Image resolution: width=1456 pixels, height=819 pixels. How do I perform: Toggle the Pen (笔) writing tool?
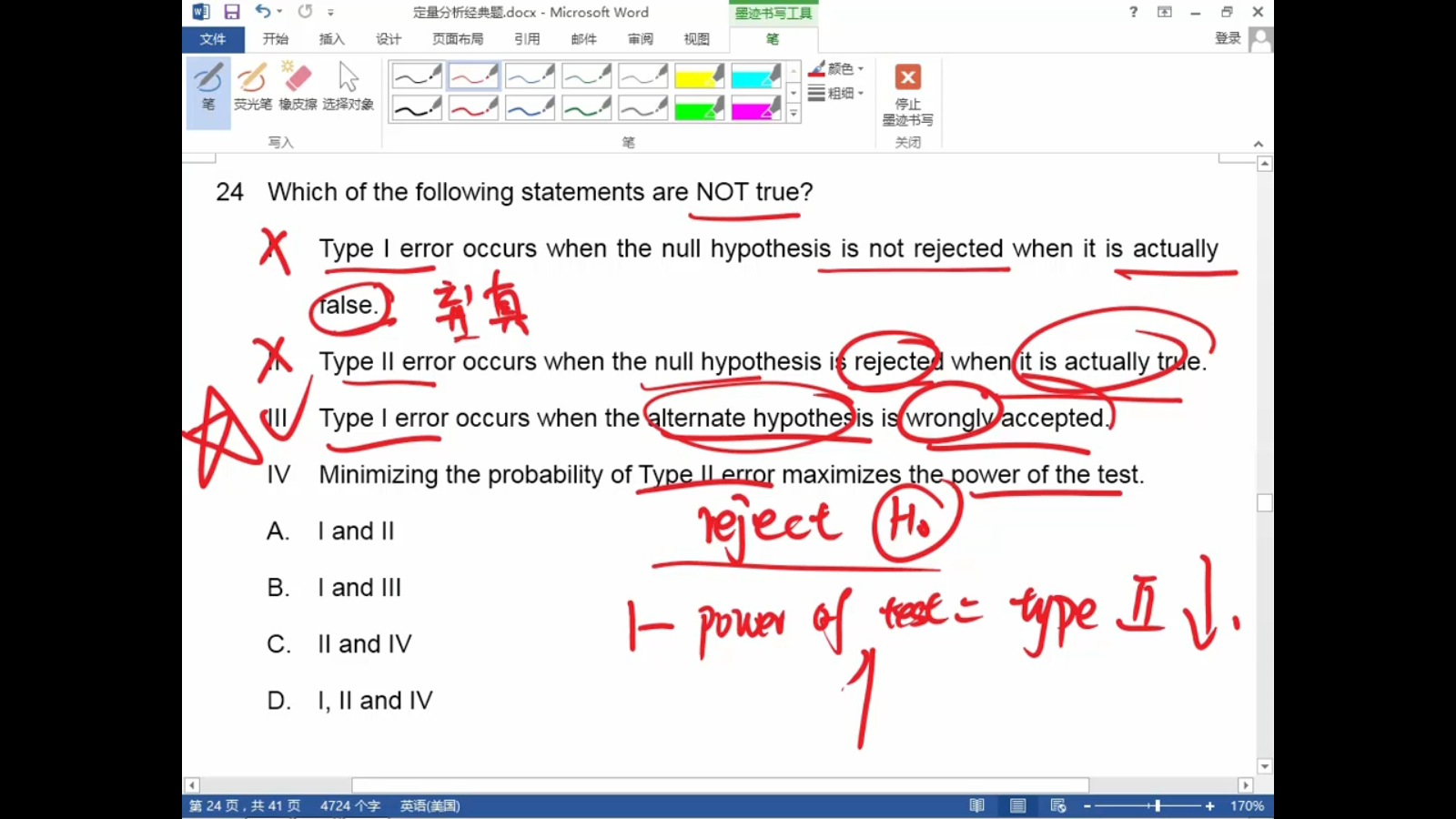(x=208, y=87)
